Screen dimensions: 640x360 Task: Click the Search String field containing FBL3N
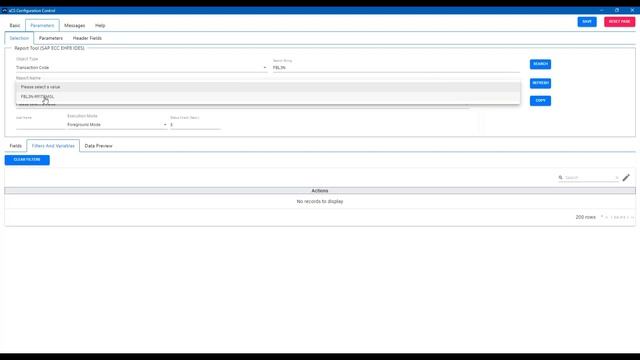click(396, 68)
